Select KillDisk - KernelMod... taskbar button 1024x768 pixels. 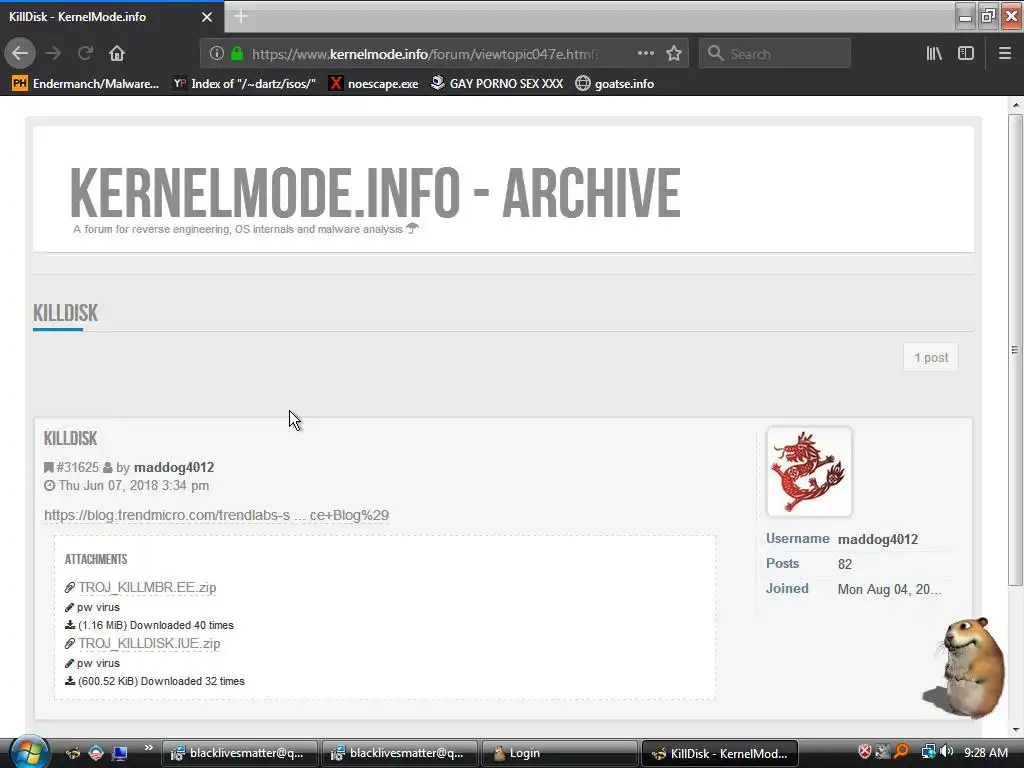point(720,753)
